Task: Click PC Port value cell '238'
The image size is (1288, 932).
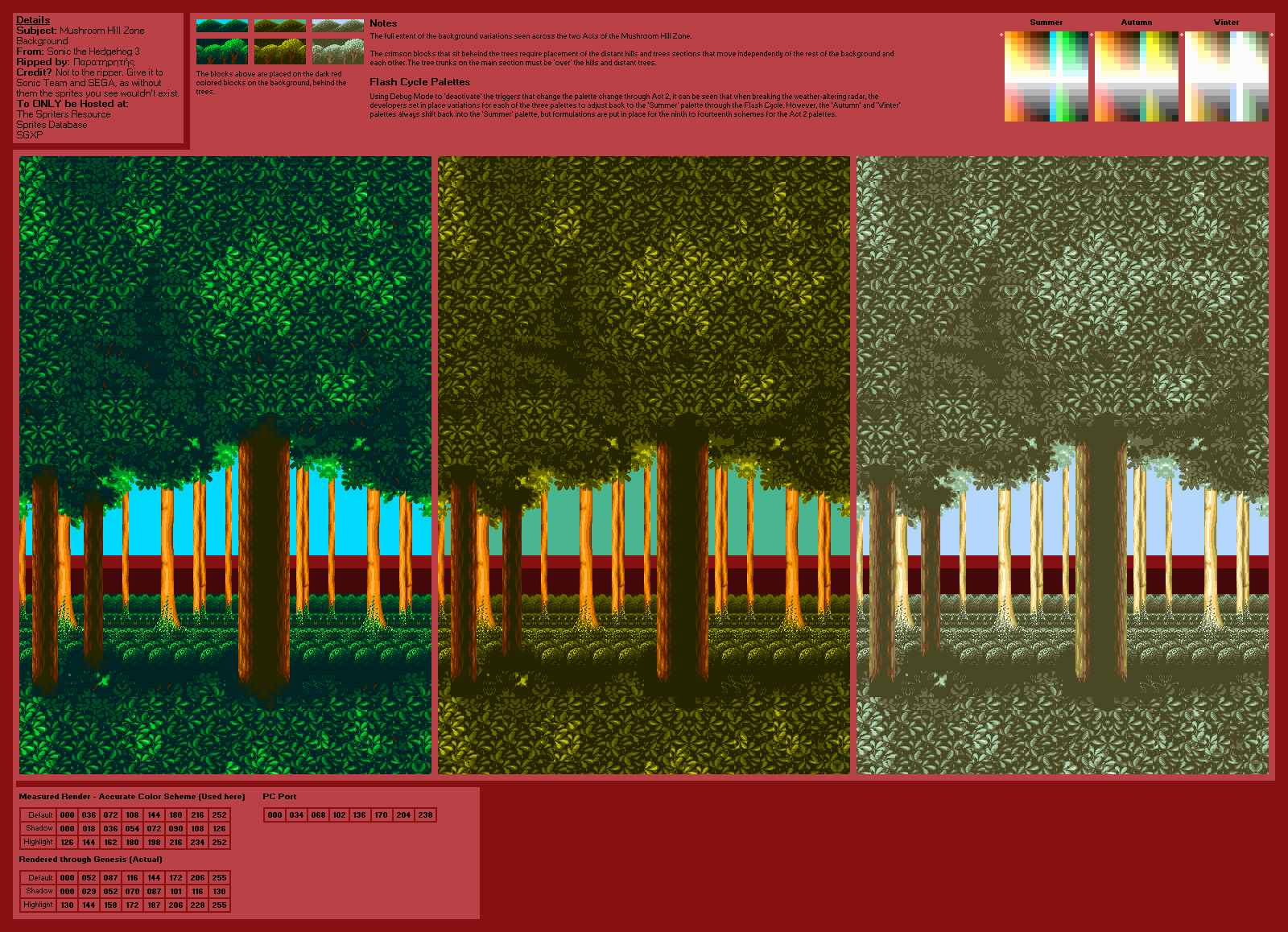Action: [x=425, y=815]
